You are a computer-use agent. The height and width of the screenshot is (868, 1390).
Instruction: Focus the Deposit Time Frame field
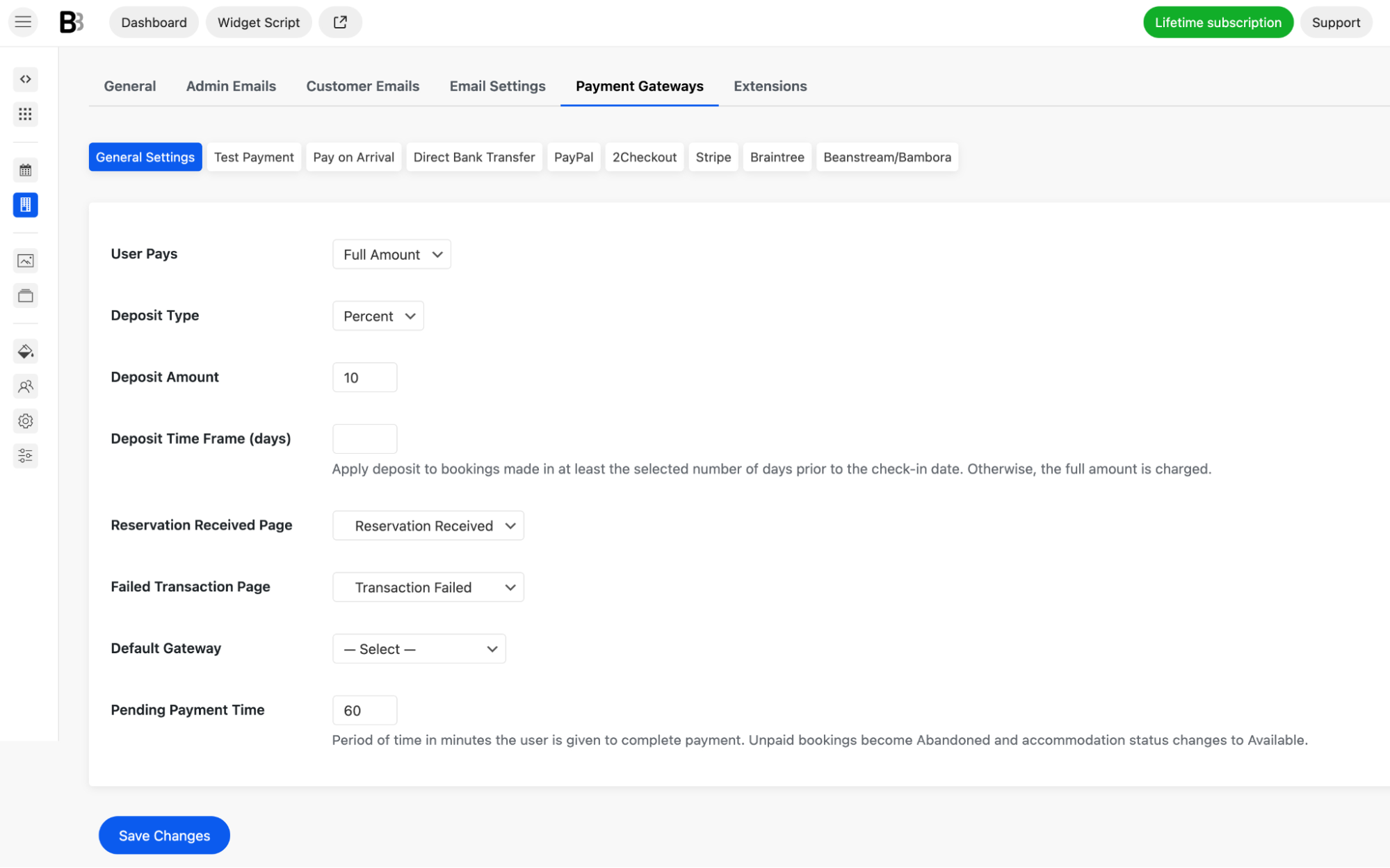(x=365, y=439)
